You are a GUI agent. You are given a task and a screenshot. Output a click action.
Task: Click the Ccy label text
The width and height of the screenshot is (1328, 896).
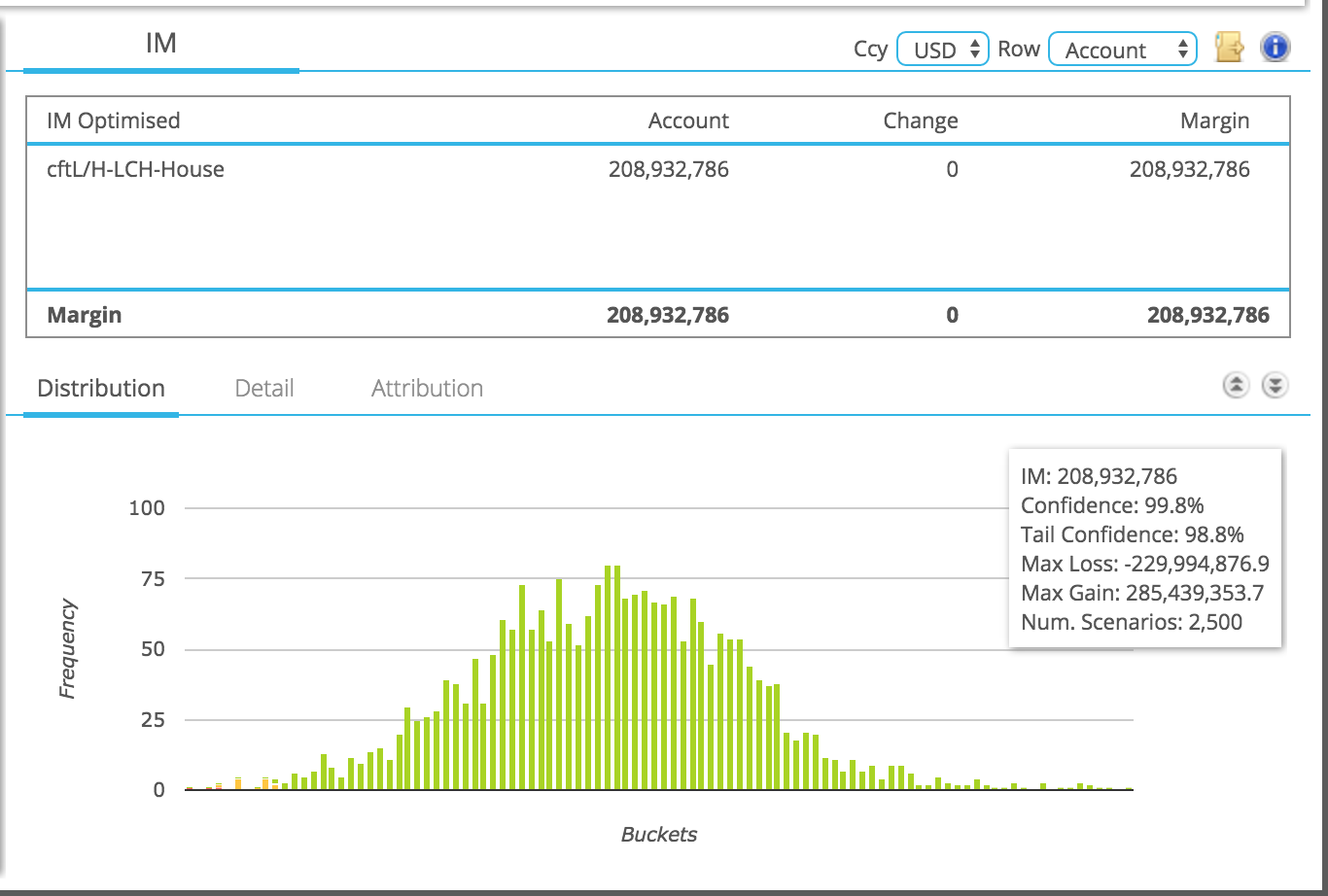[x=870, y=50]
